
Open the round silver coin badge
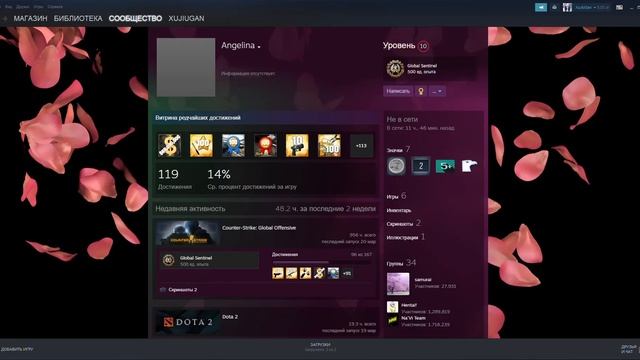[396, 166]
